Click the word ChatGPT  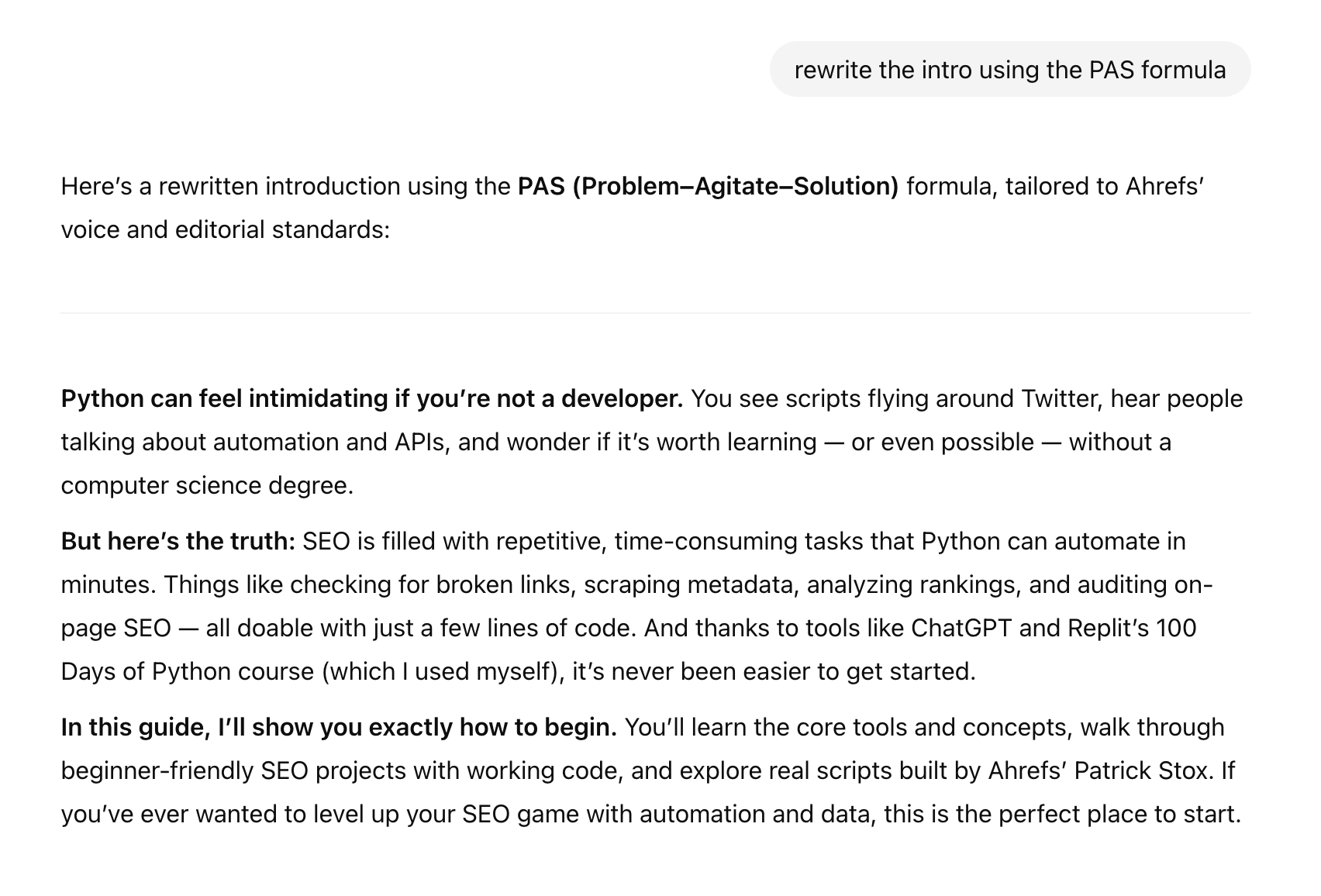[x=961, y=629]
